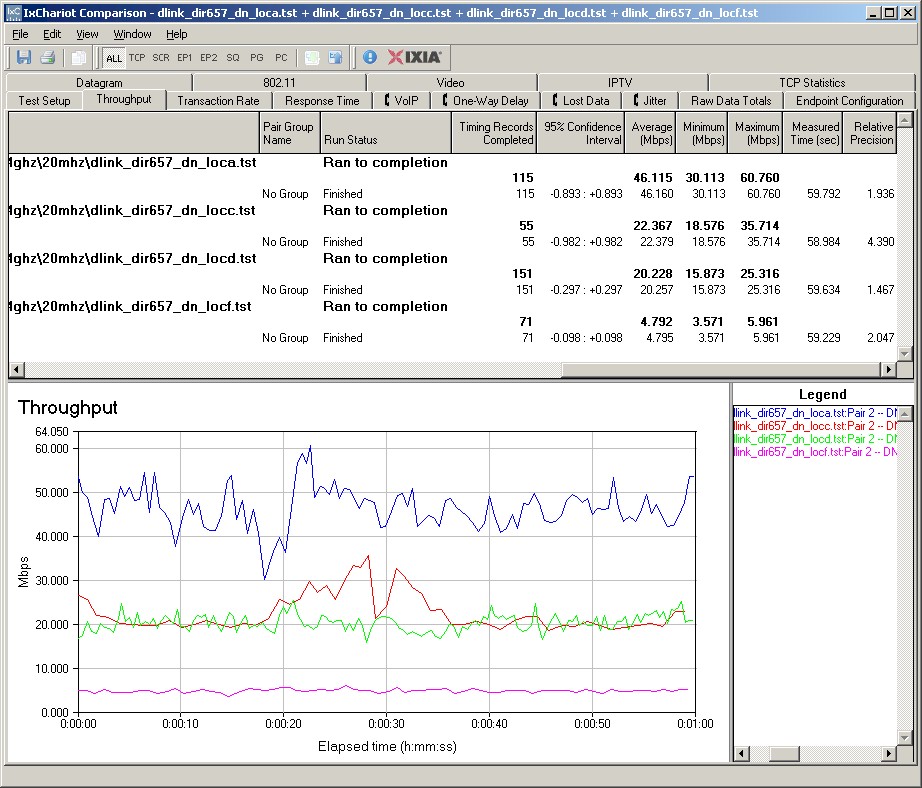Switch to the One-Way Delay tab
922x788 pixels.
pyautogui.click(x=485, y=101)
